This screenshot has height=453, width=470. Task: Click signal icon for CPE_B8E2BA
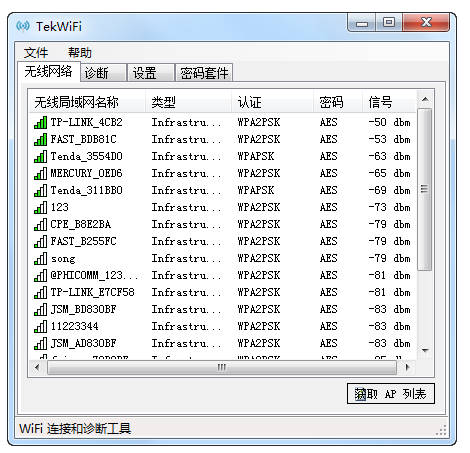coord(40,224)
